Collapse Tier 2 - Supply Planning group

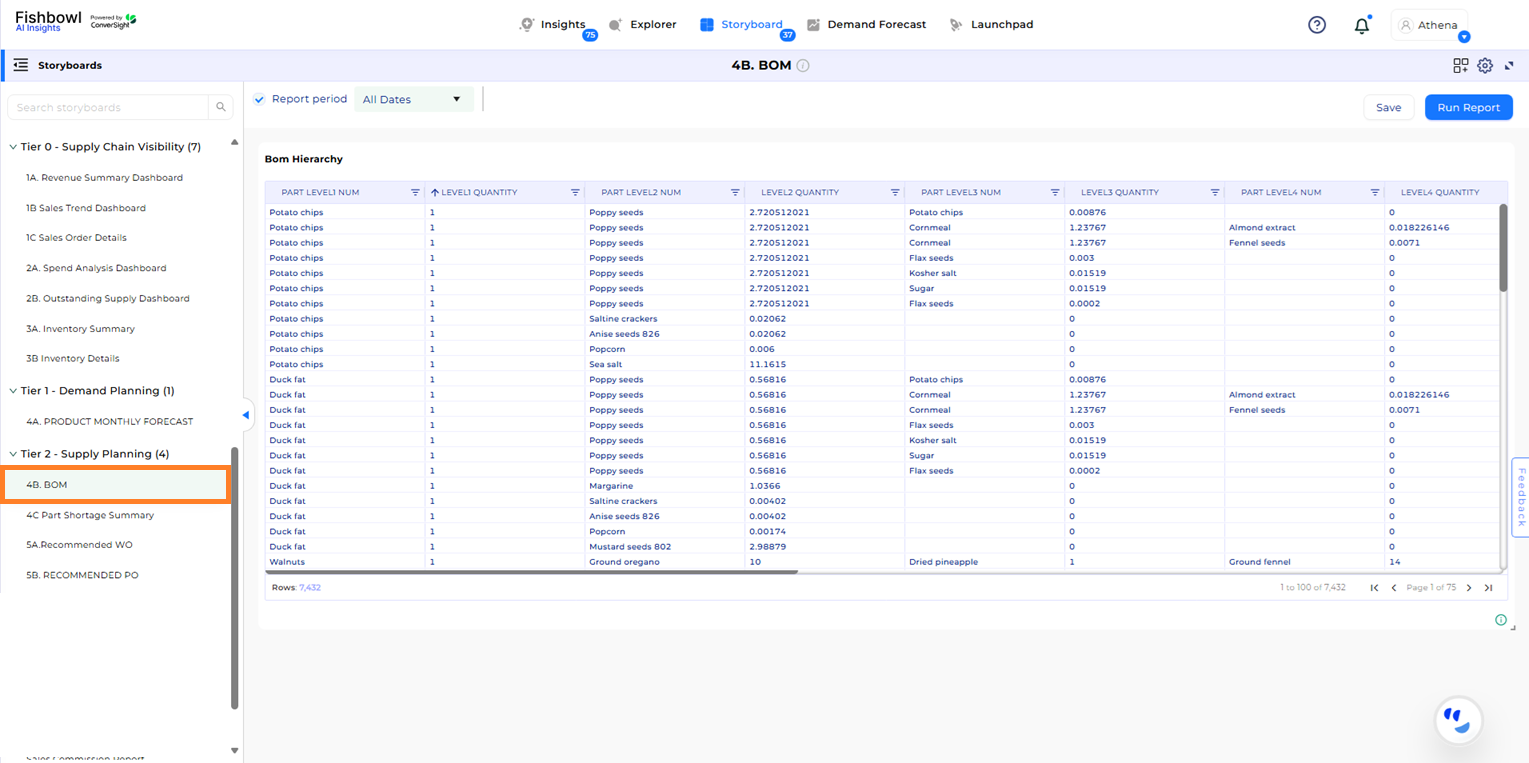[x=13, y=454]
